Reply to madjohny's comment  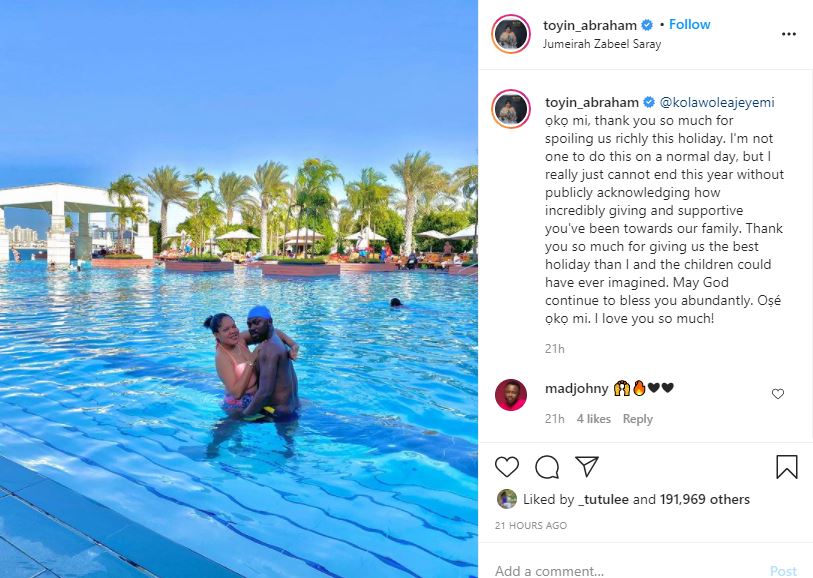(x=638, y=419)
